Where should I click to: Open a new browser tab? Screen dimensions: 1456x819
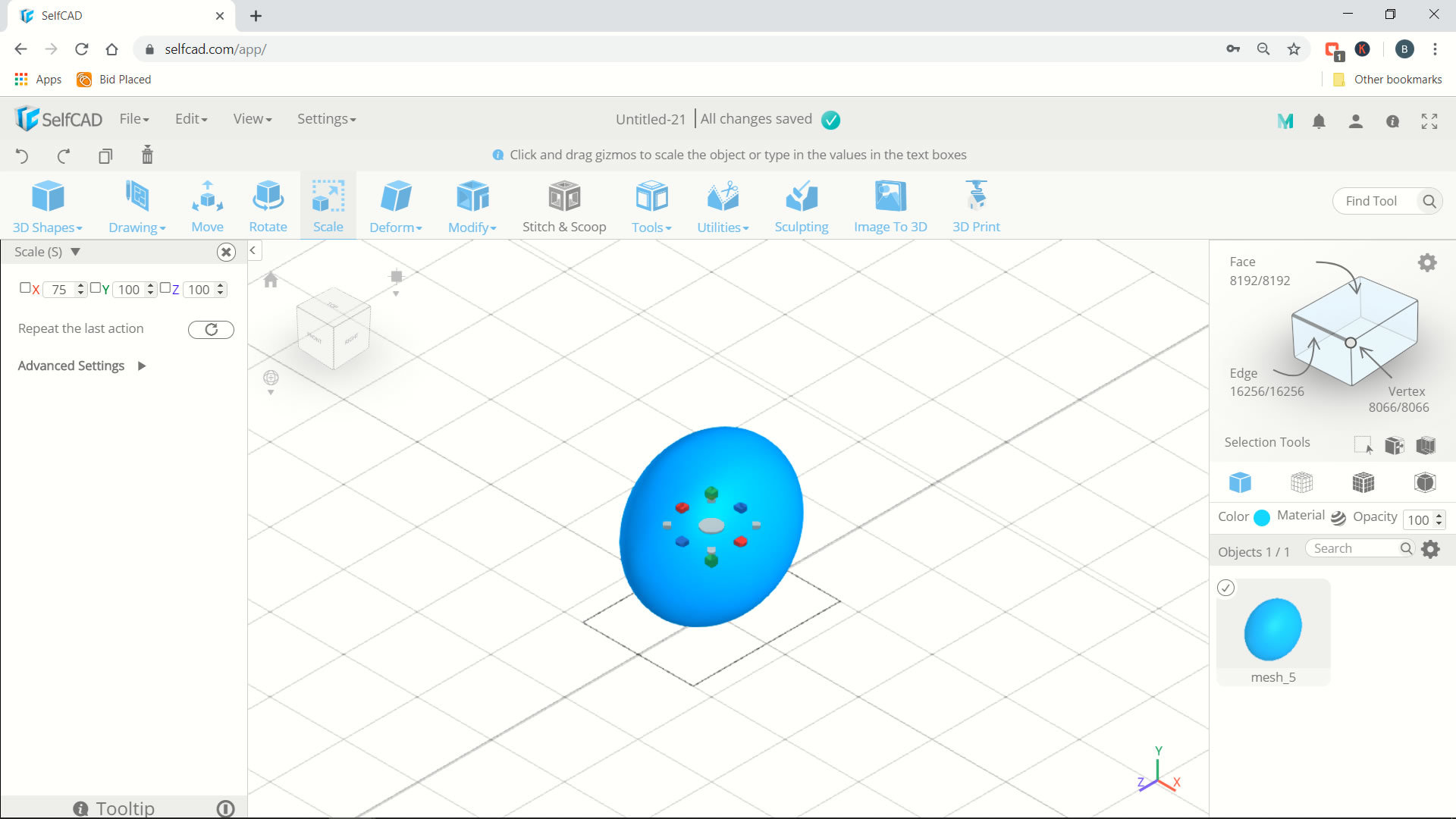[x=256, y=16]
